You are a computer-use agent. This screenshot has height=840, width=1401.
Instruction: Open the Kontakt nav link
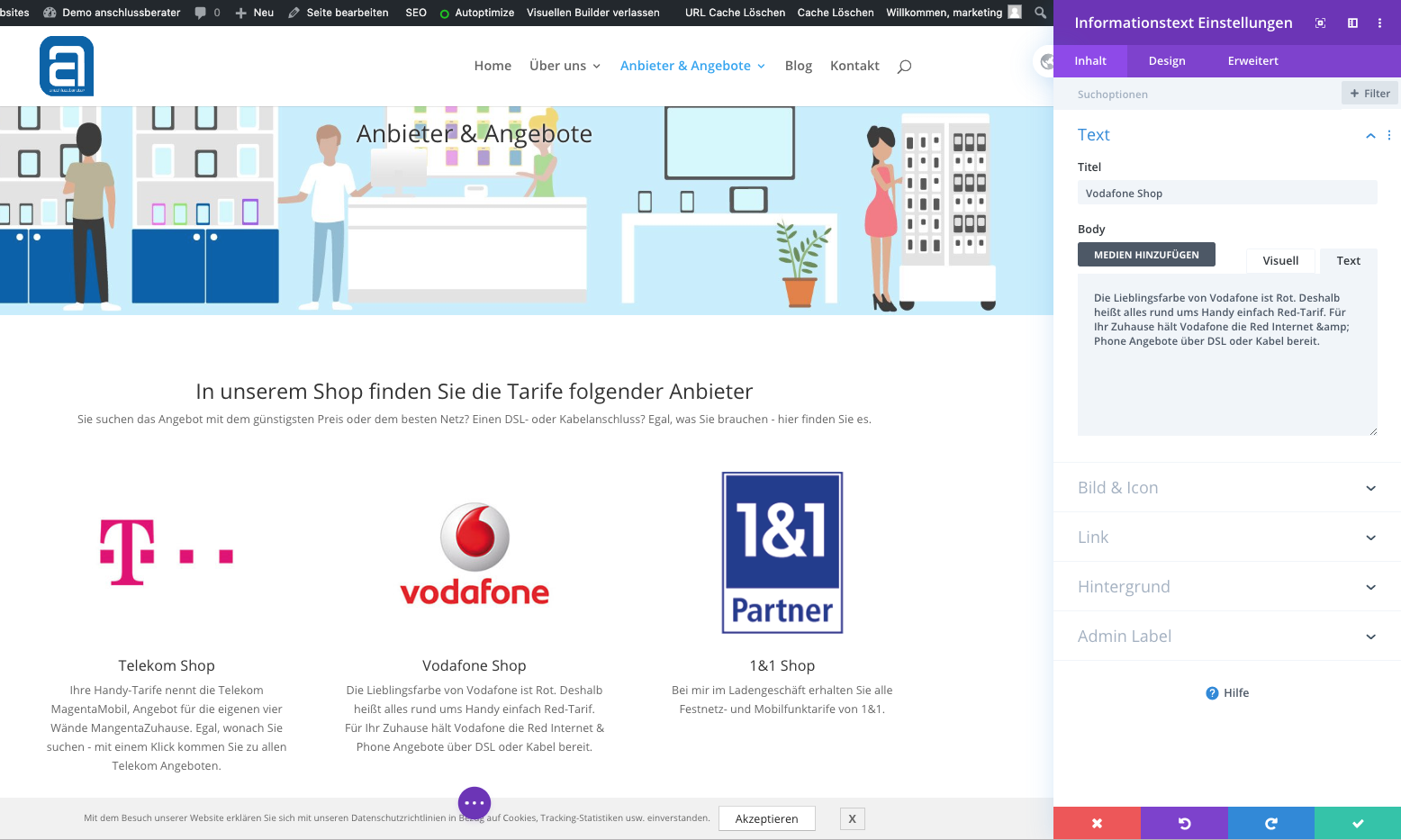(x=854, y=66)
